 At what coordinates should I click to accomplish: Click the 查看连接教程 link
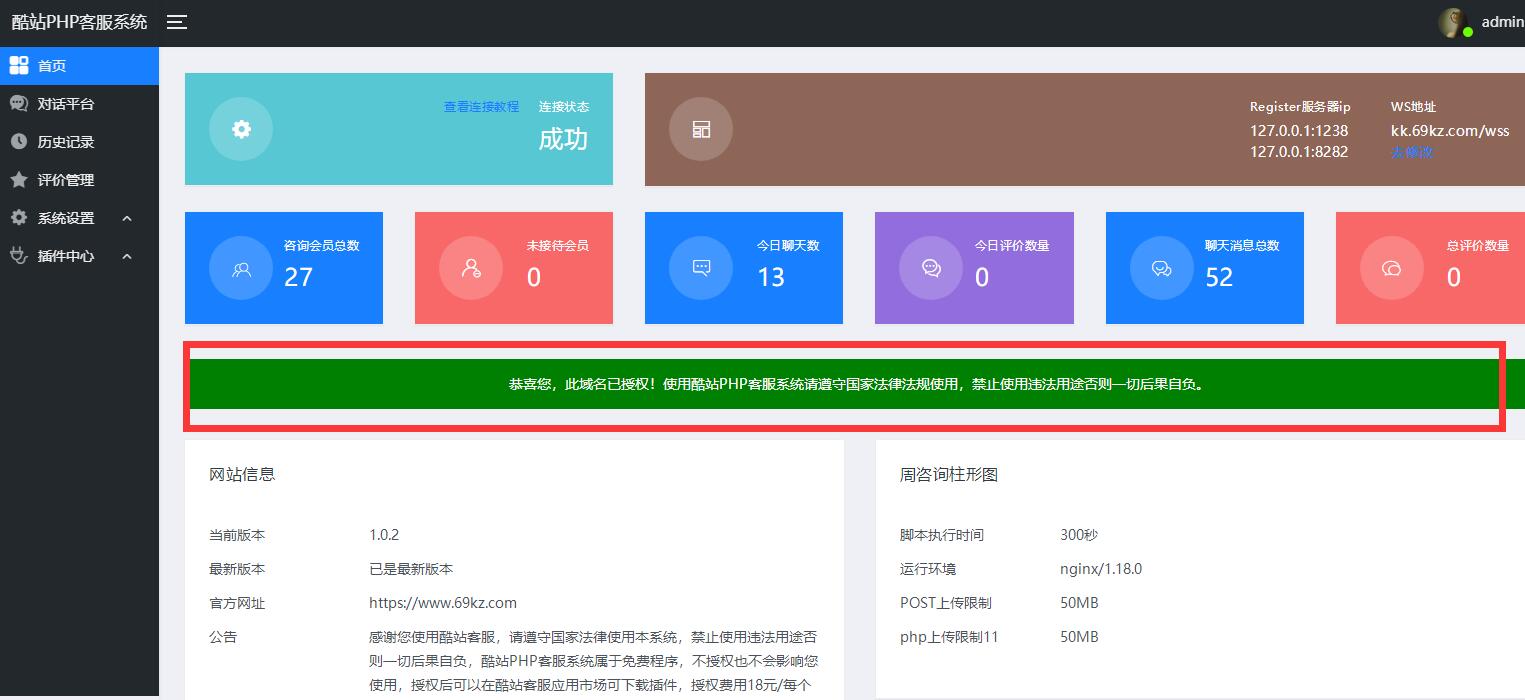pyautogui.click(x=481, y=107)
